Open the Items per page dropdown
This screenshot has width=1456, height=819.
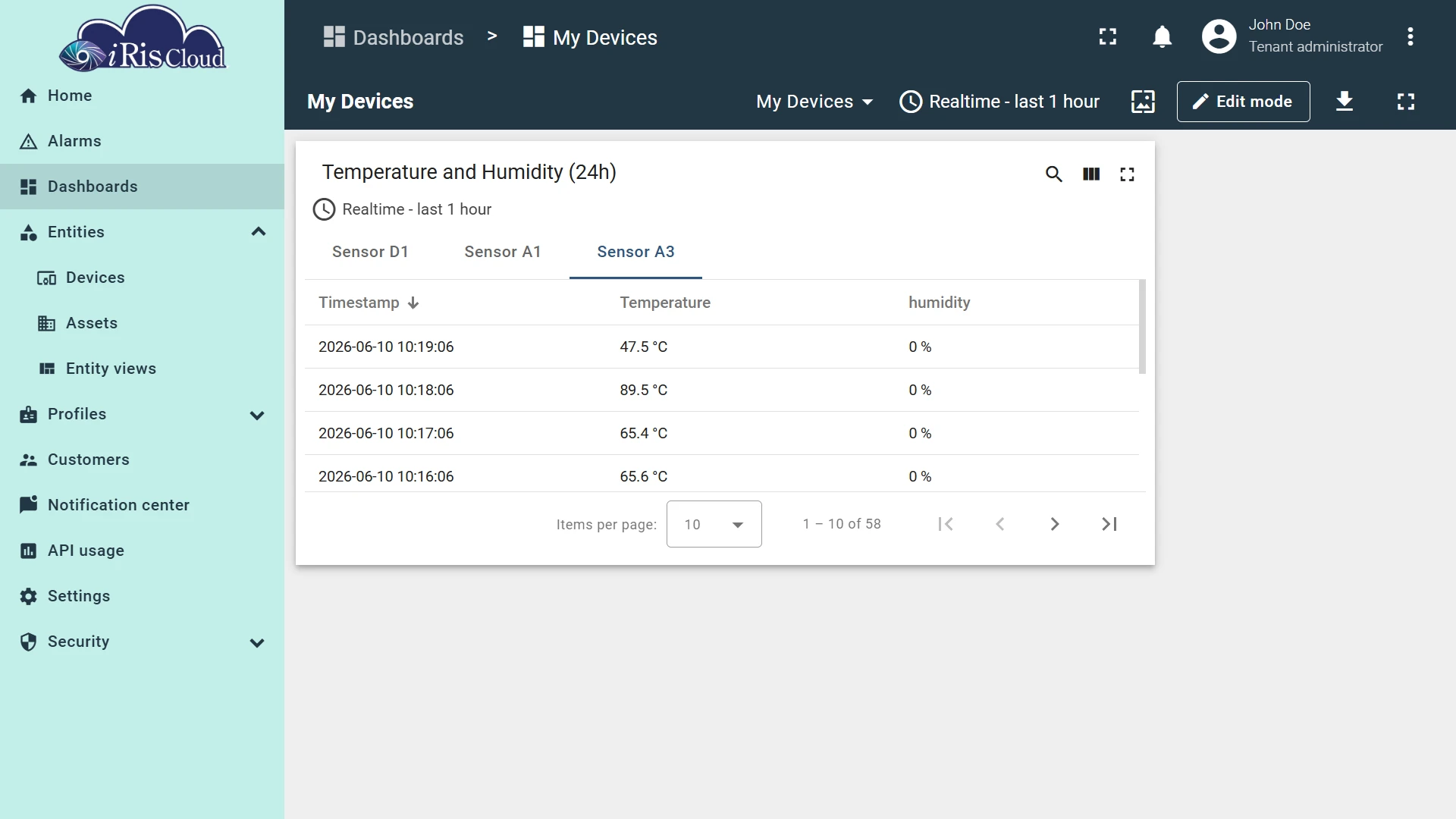[x=714, y=524]
